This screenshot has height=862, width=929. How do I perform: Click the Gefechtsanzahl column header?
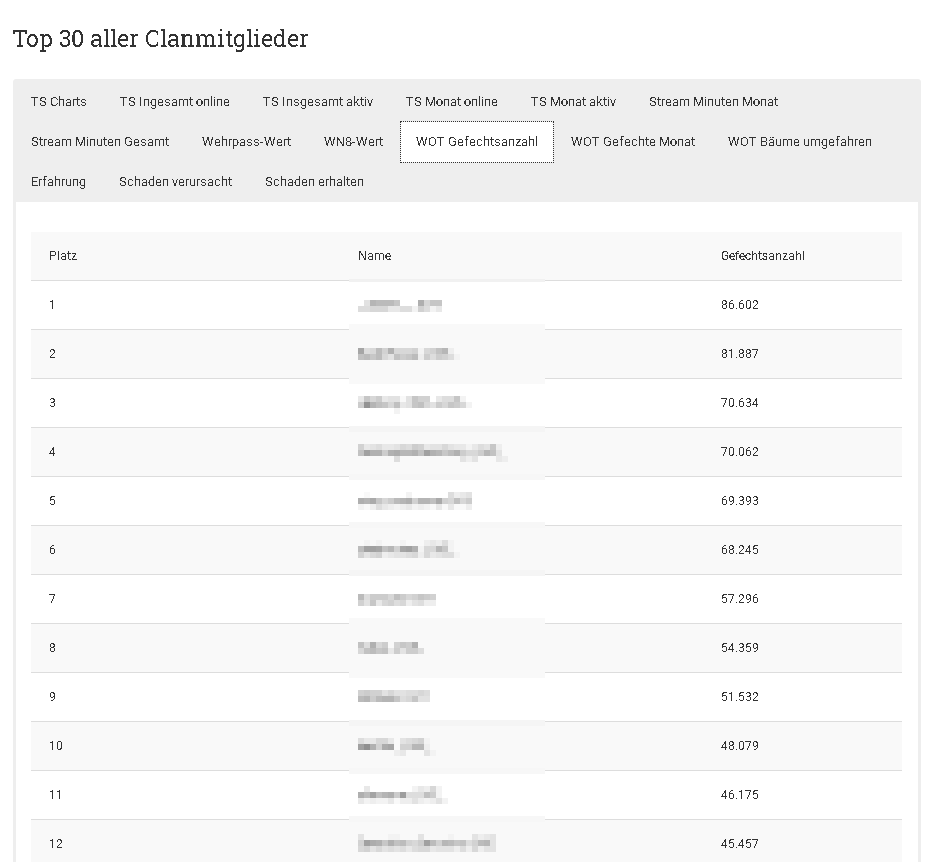(763, 256)
